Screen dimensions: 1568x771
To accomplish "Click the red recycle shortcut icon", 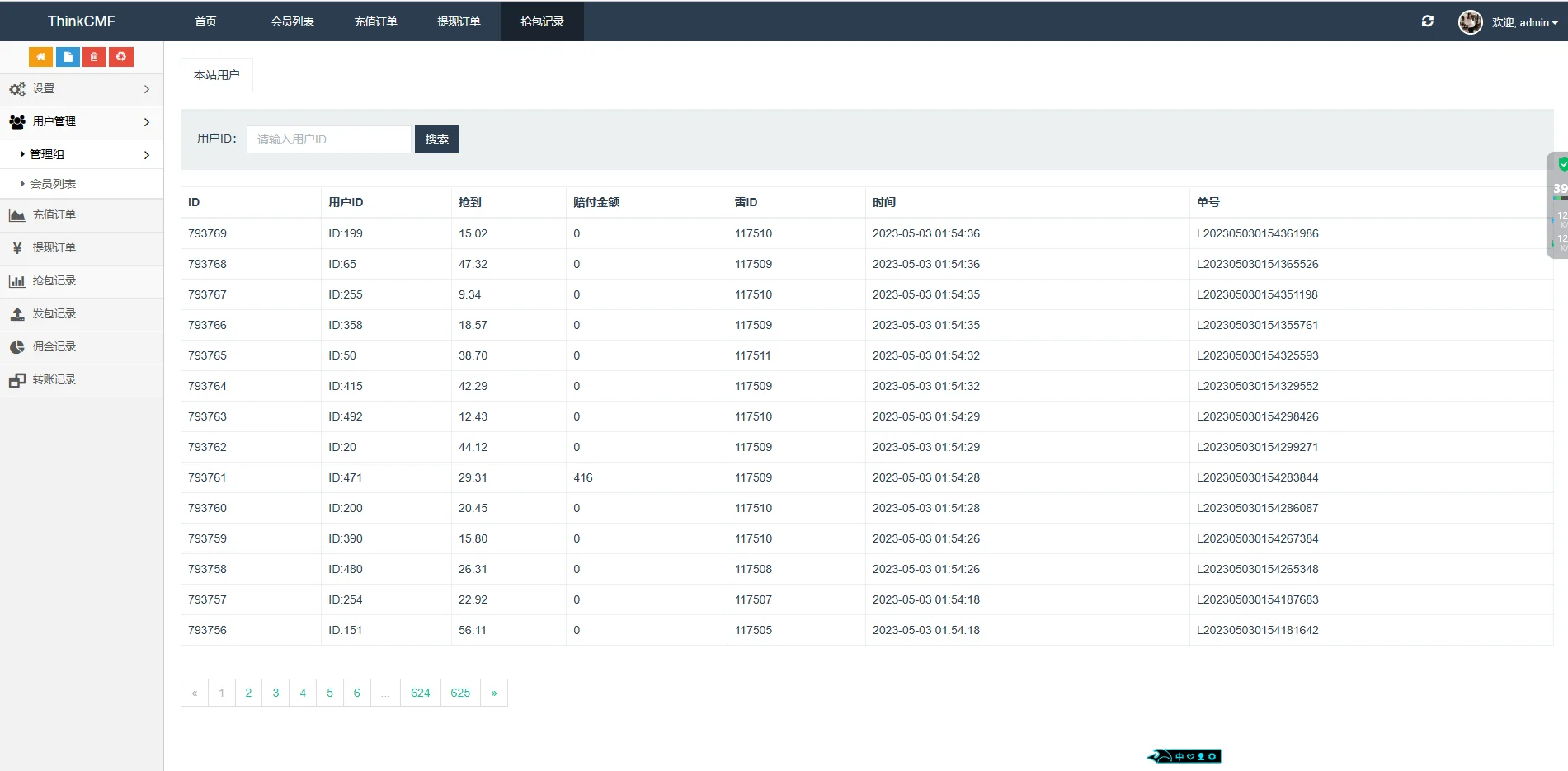I will [121, 56].
